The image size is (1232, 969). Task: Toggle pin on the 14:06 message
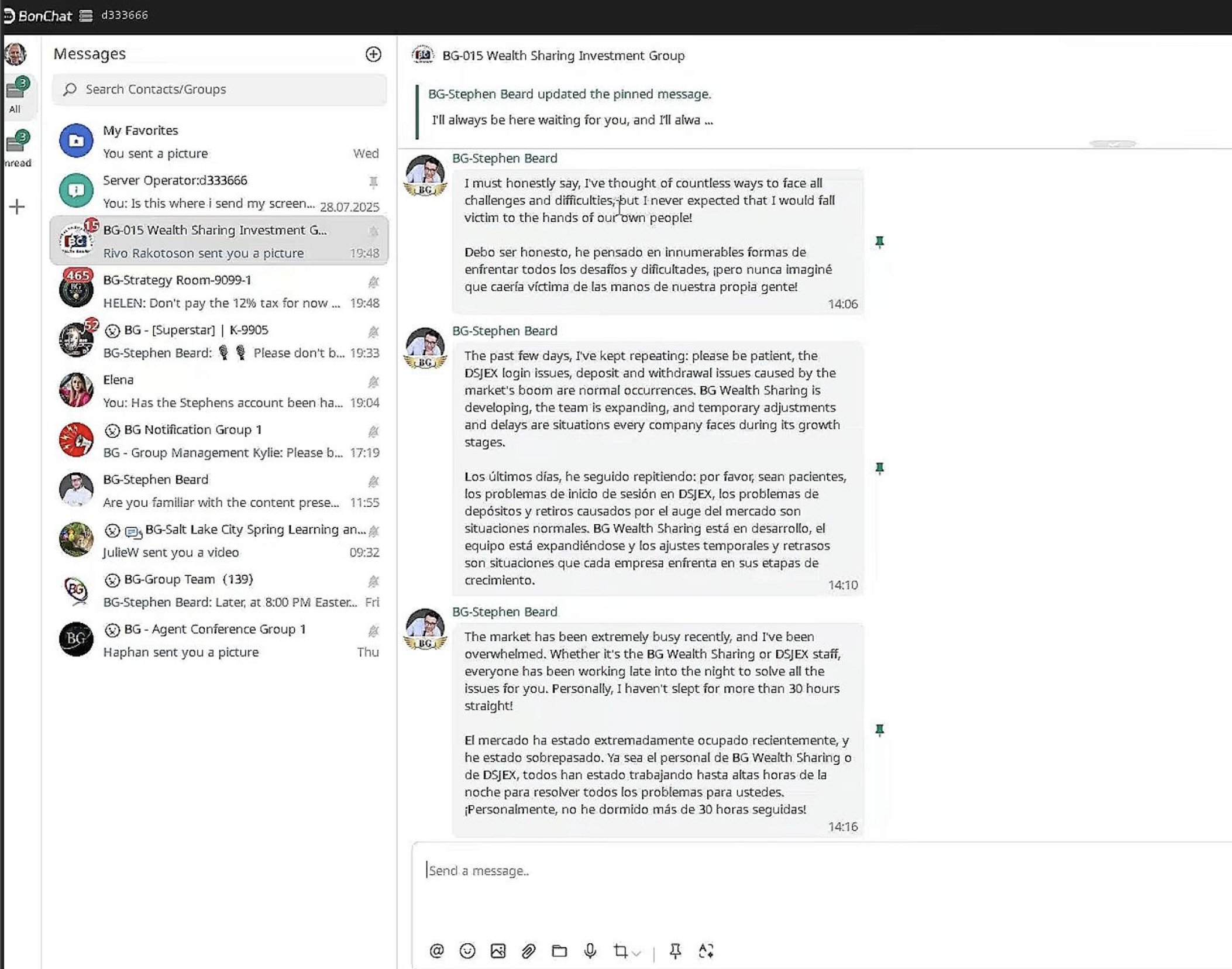[x=879, y=242]
